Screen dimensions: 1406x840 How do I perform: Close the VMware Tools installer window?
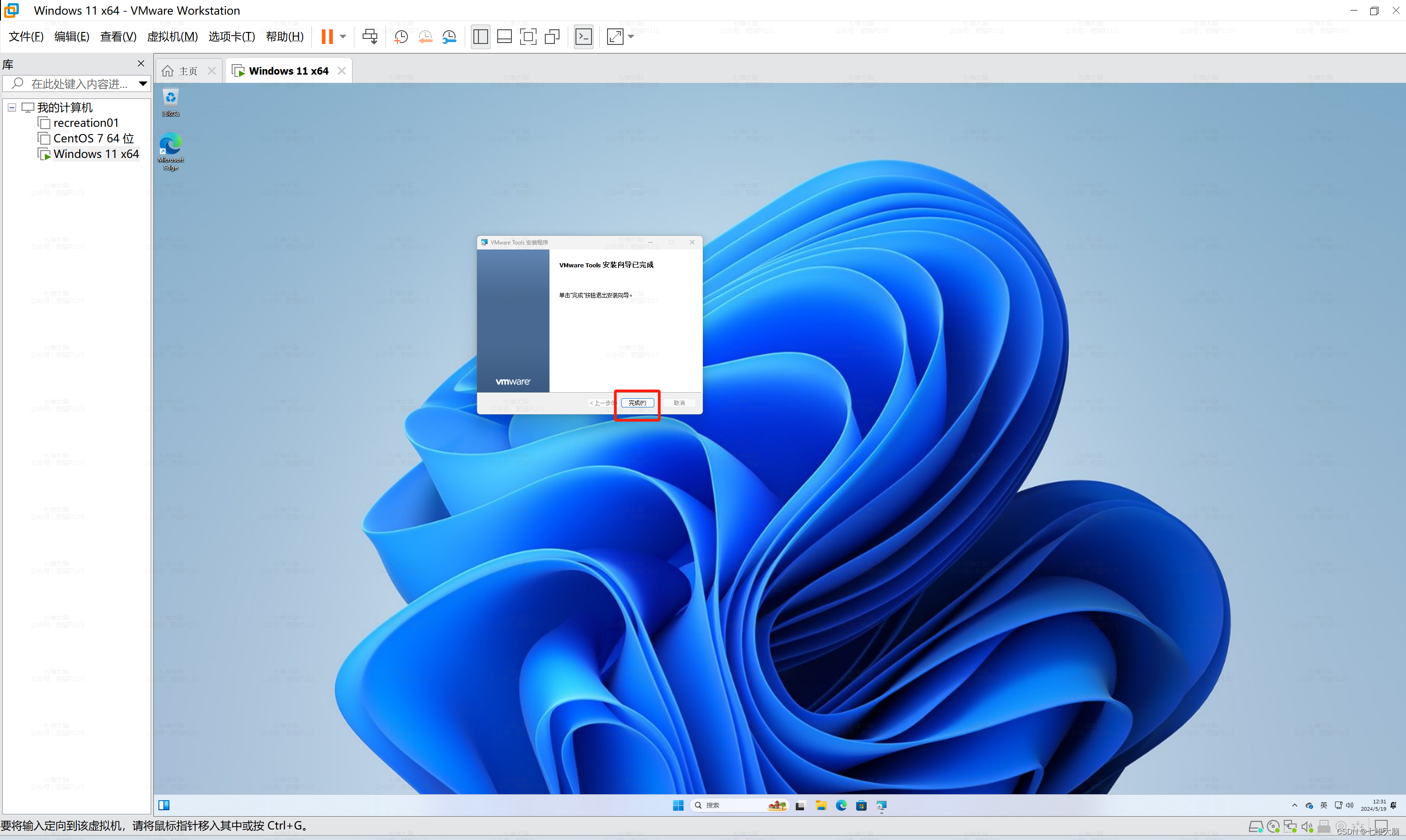(x=692, y=242)
